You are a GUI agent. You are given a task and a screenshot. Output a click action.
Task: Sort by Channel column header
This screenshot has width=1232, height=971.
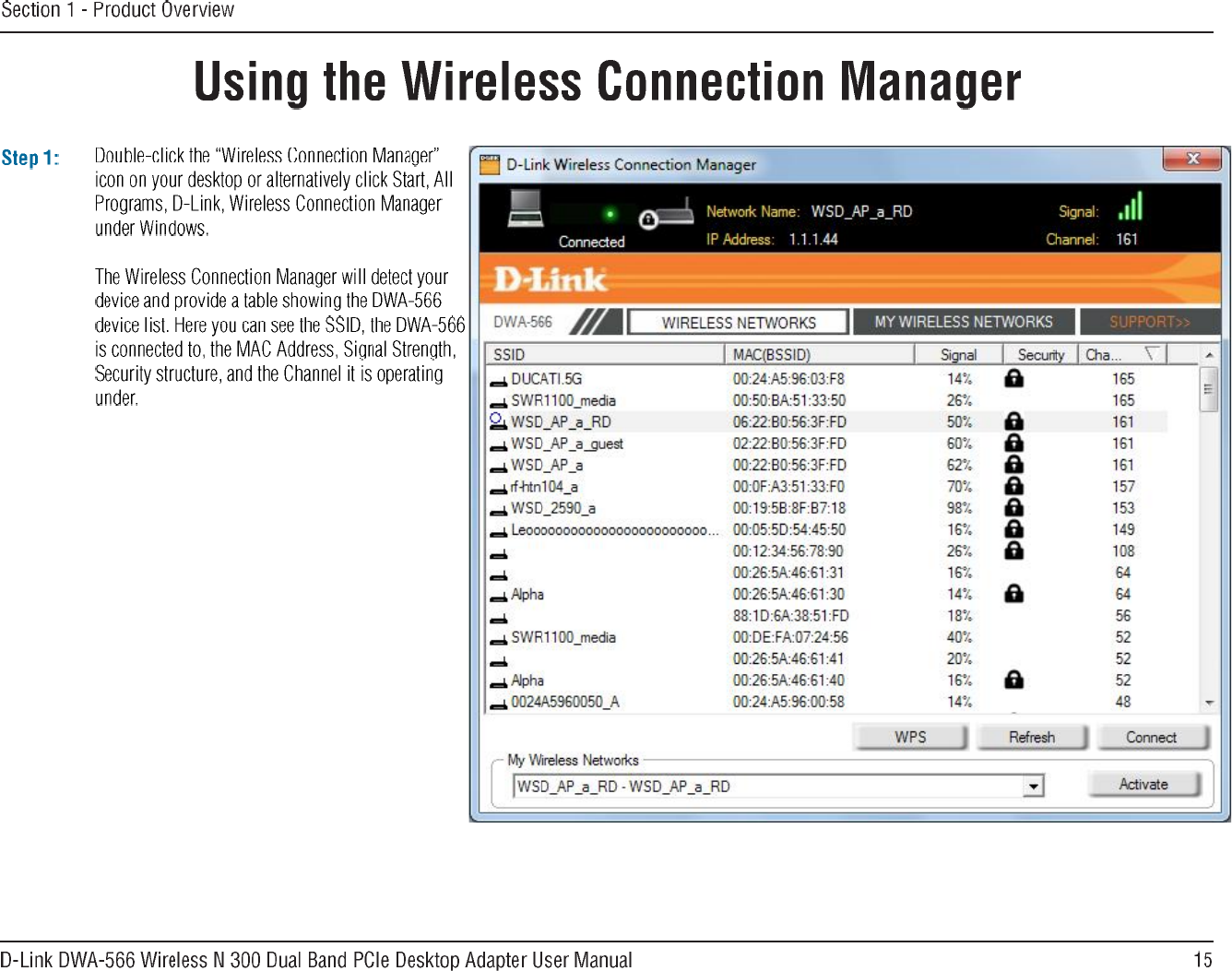1122,355
